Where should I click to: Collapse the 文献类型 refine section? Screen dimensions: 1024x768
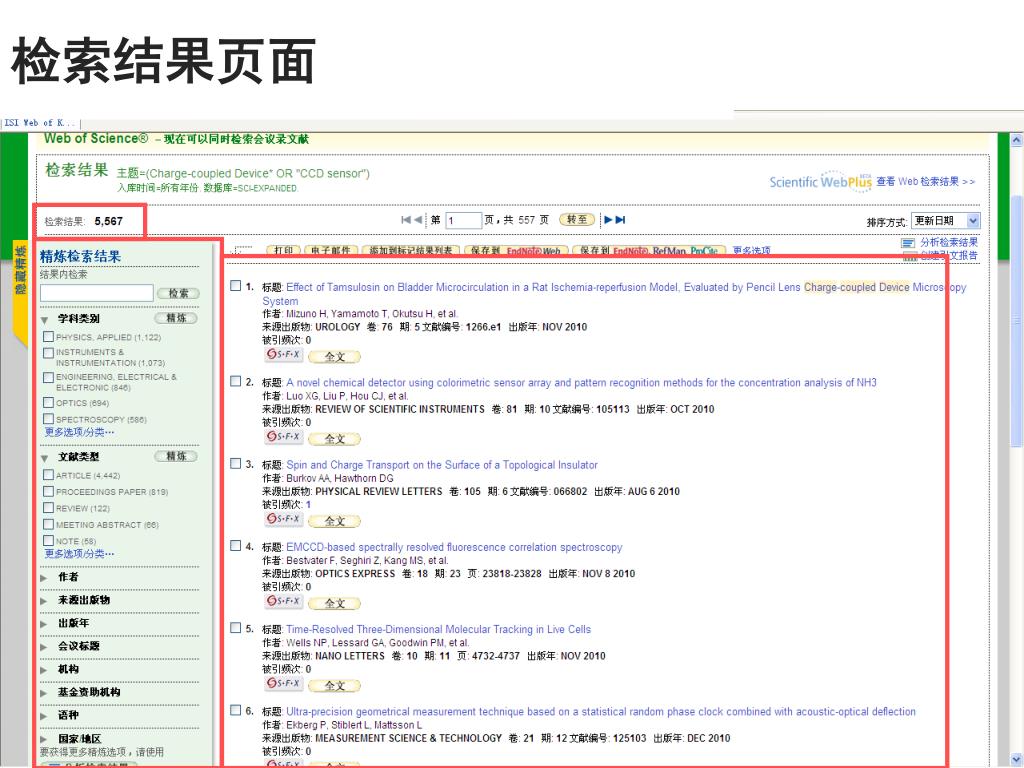click(44, 458)
